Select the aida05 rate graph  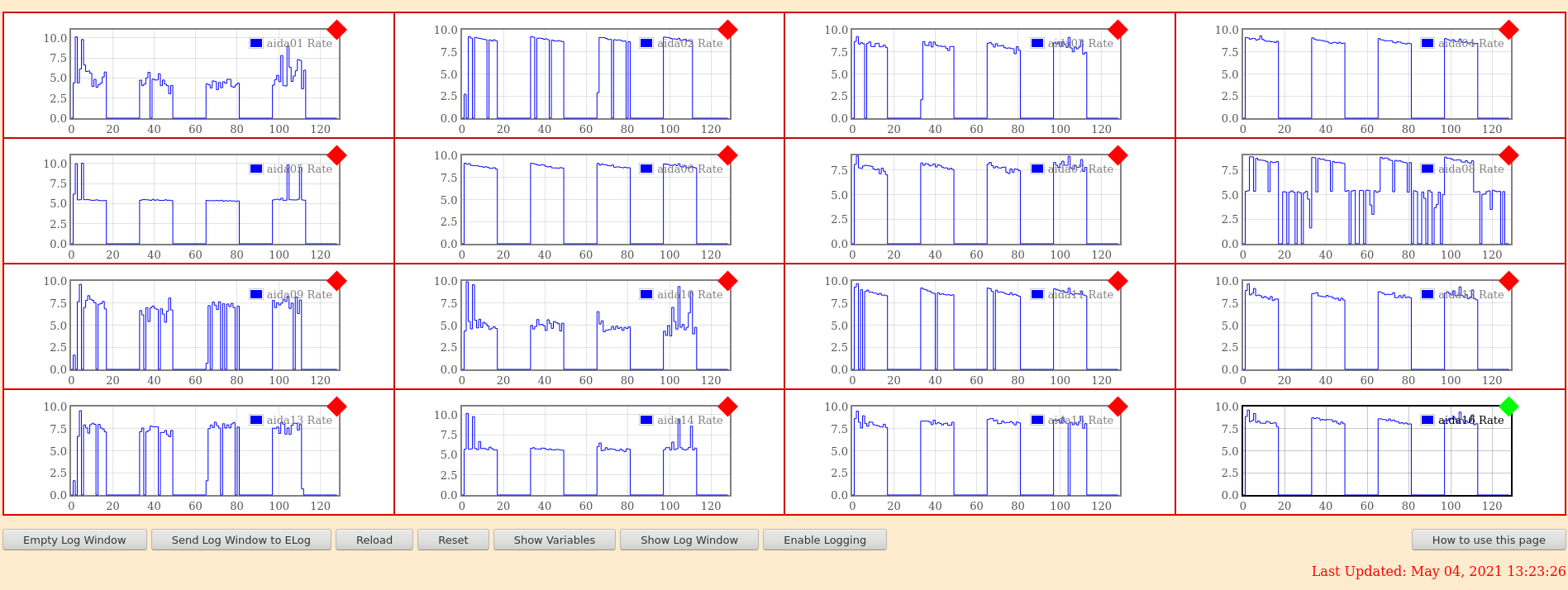click(205, 200)
